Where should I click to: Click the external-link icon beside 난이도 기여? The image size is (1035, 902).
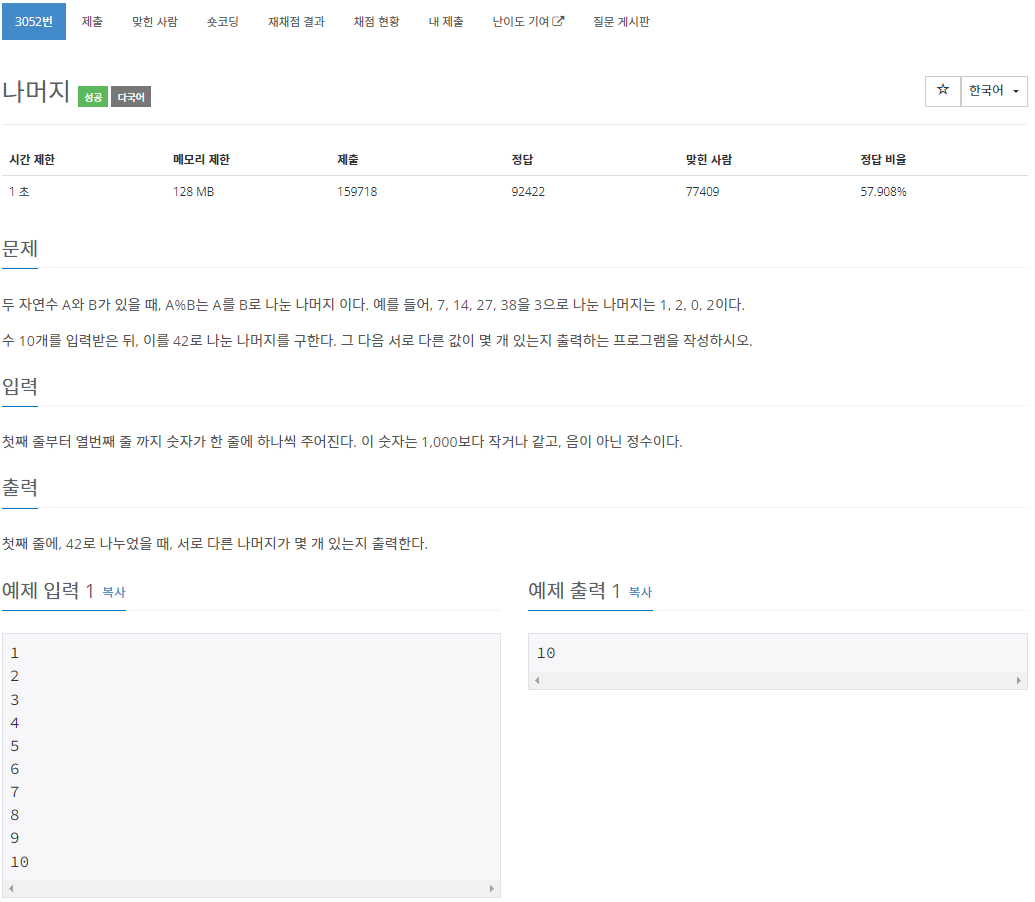[558, 21]
